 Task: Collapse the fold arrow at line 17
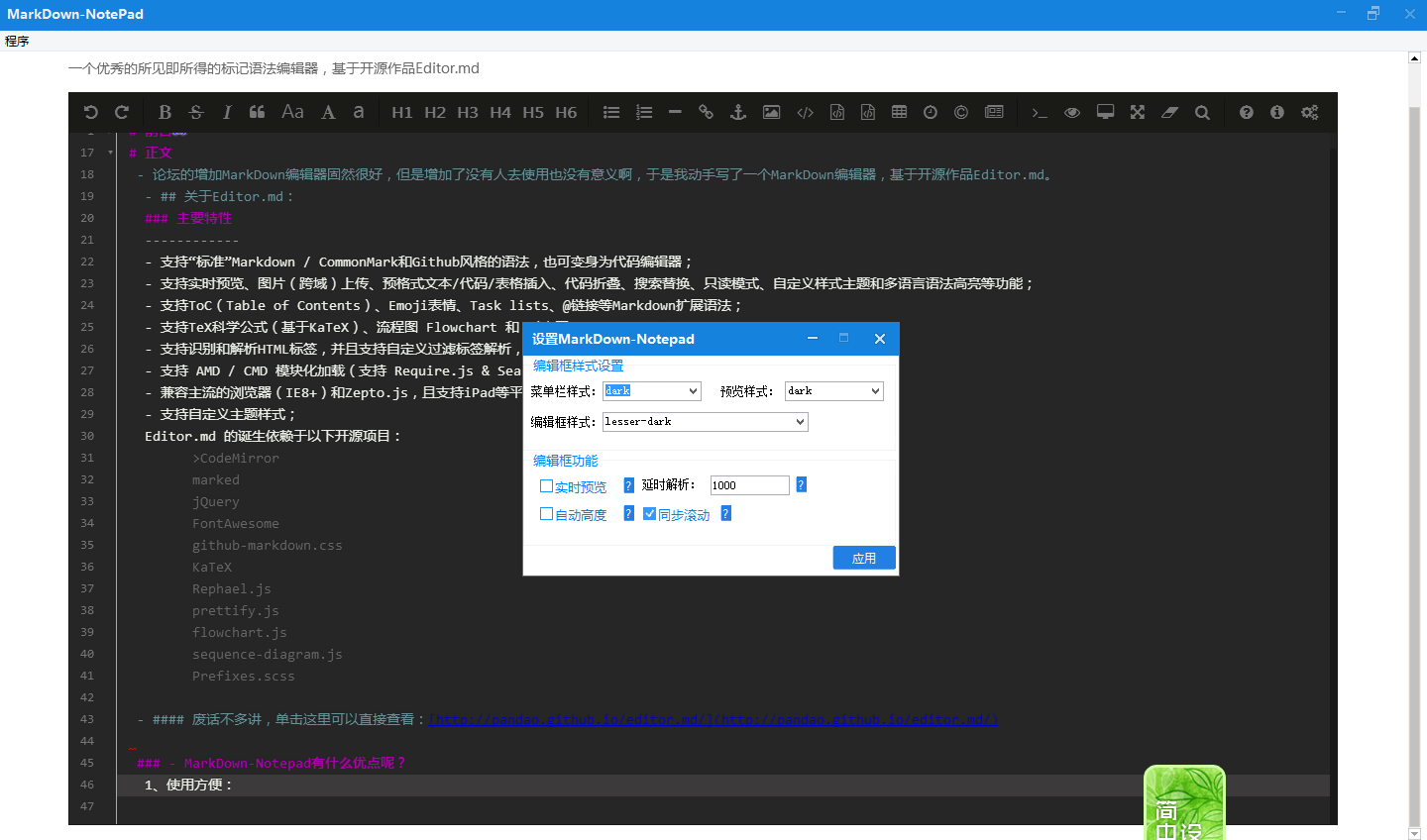pos(110,153)
